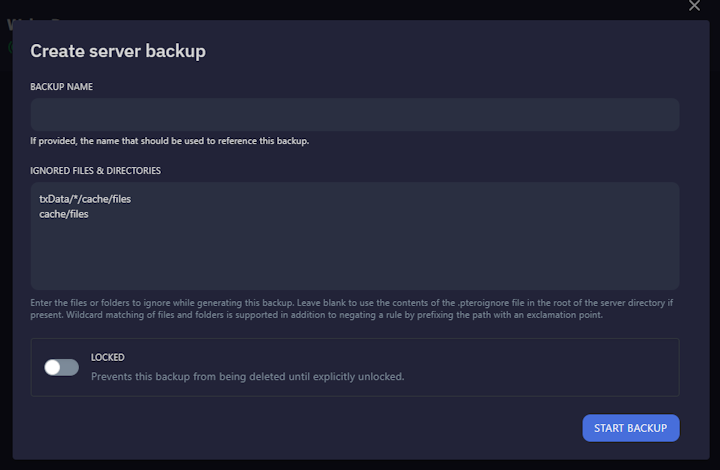Click the IGNORED FILES & DIRECTORIES label

(x=96, y=171)
